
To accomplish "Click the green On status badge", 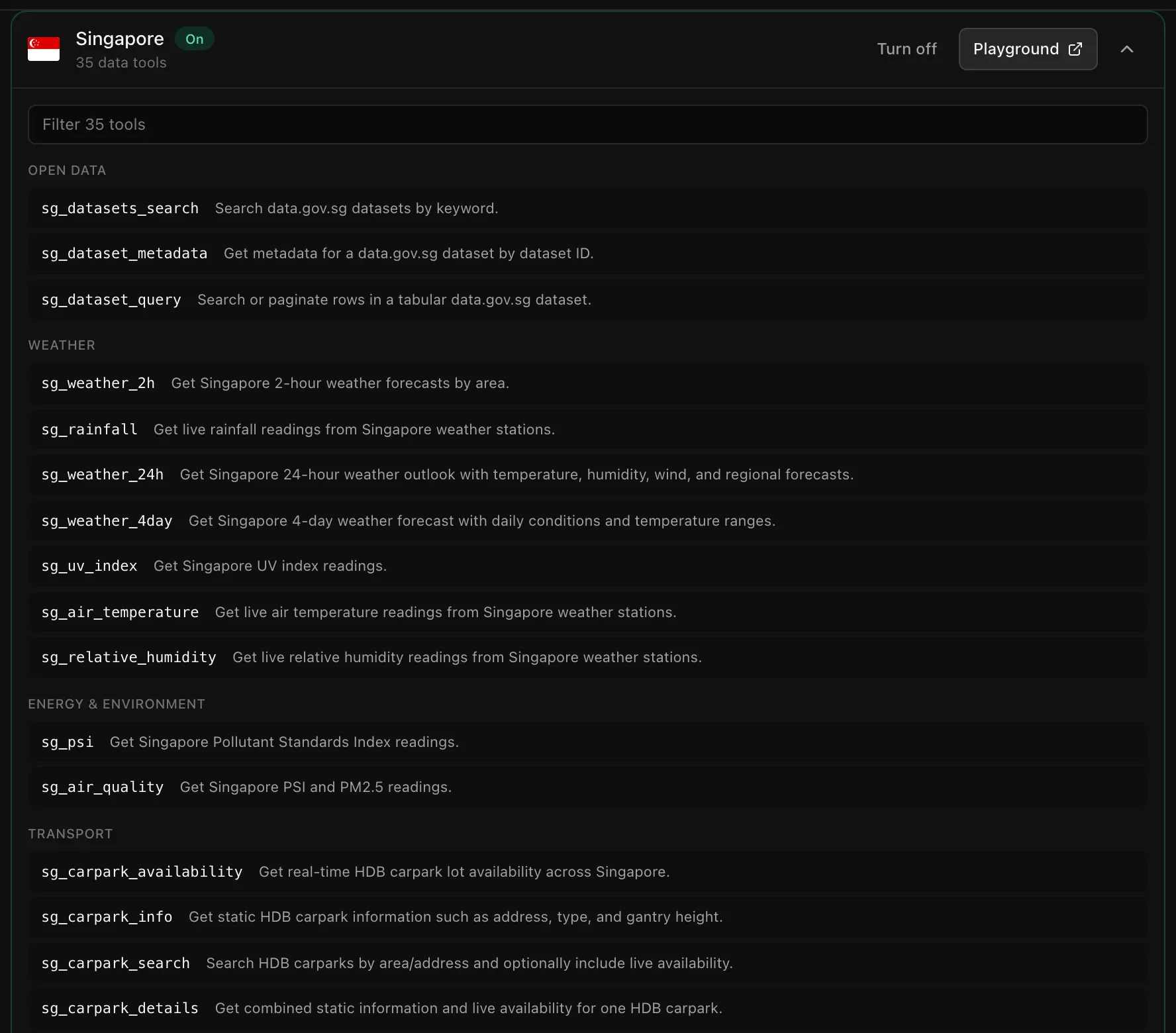I will coord(194,39).
